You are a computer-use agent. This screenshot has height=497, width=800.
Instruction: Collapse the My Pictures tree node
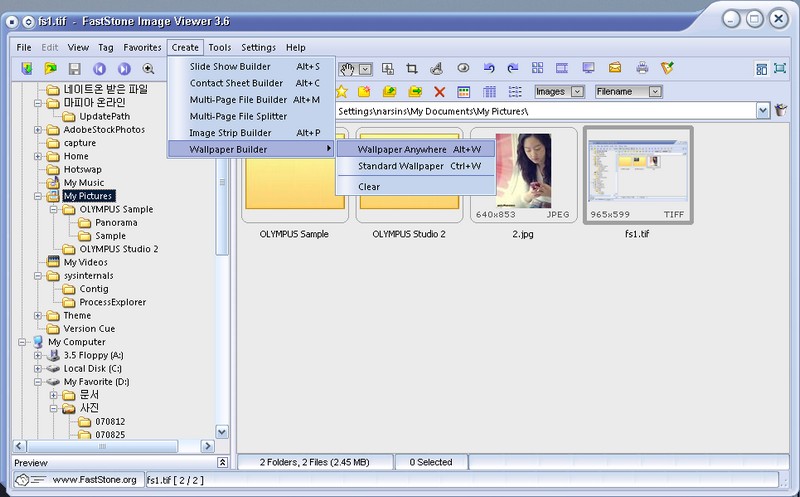click(38, 196)
